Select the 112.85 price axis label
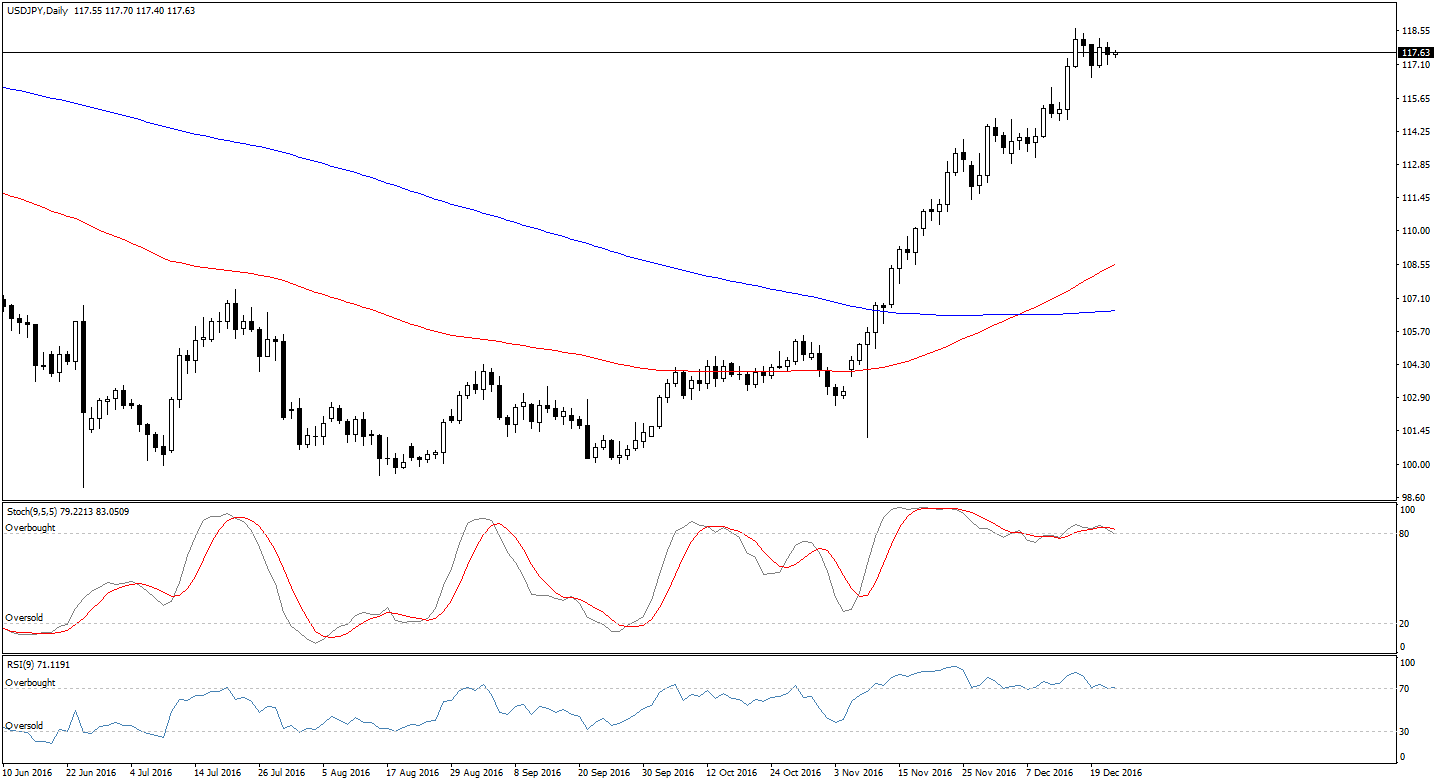 pyautogui.click(x=1414, y=165)
